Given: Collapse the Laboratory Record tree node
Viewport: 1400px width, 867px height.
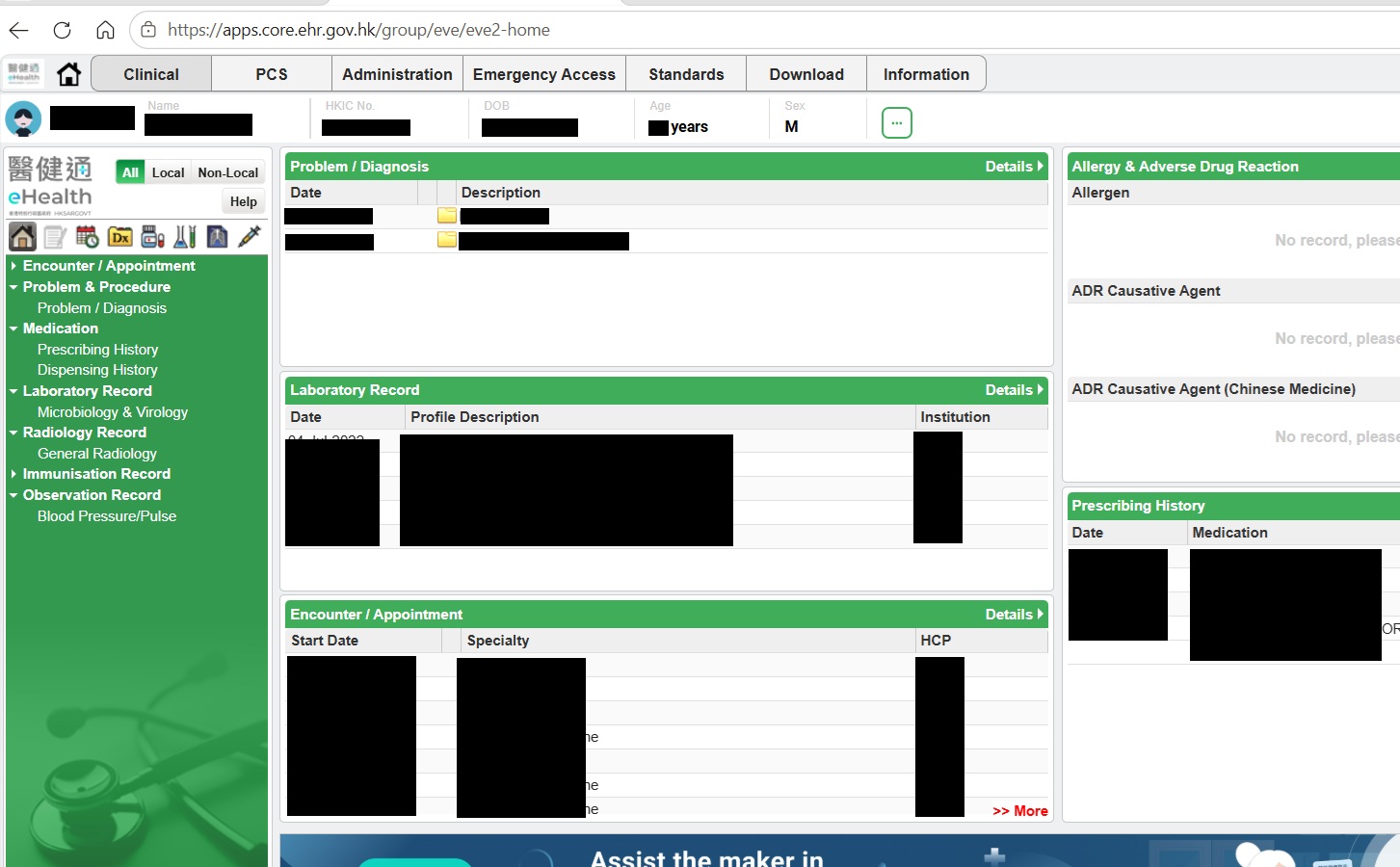Looking at the screenshot, I should pyautogui.click(x=13, y=391).
